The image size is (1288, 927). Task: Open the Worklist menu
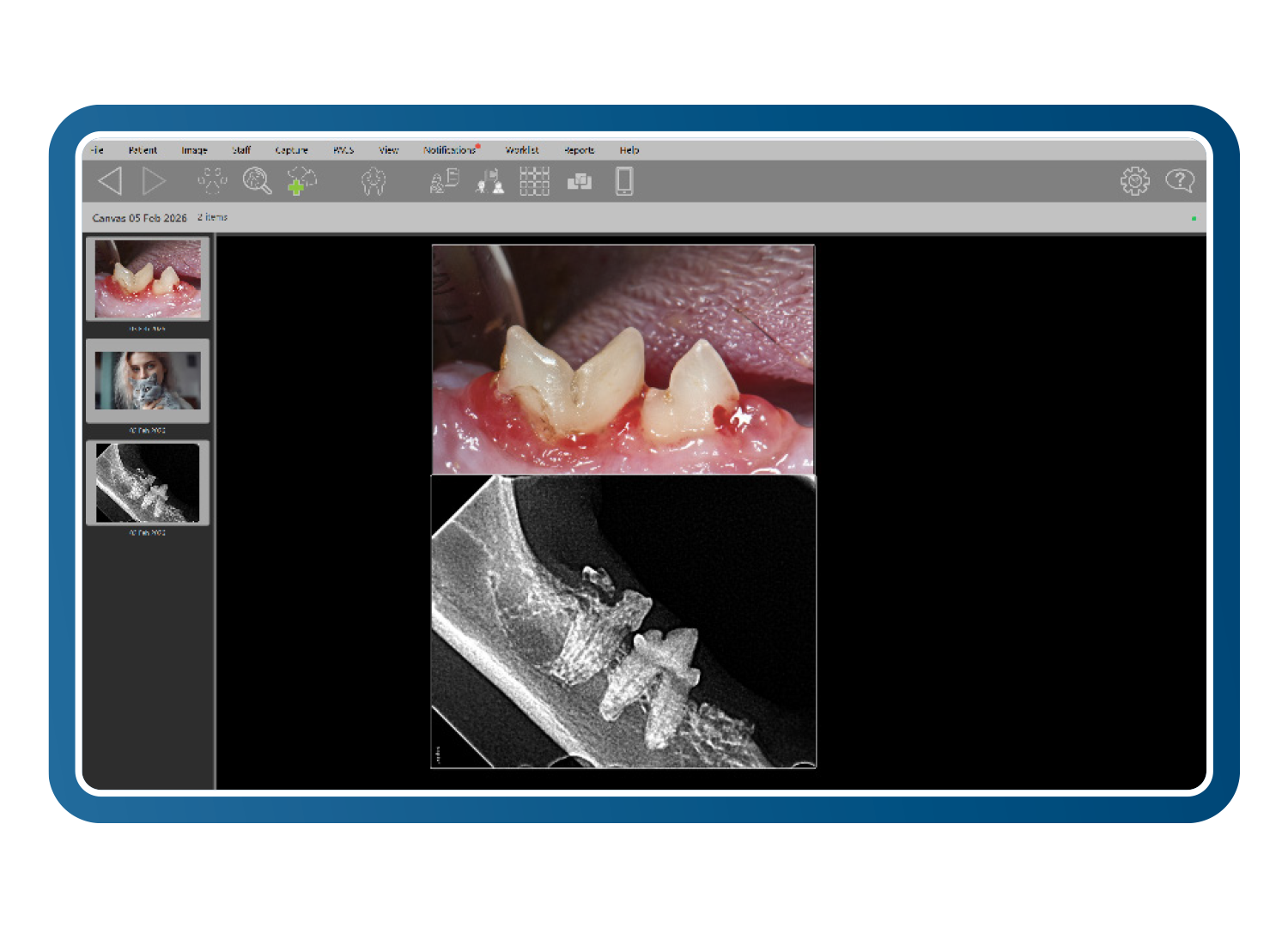[522, 150]
